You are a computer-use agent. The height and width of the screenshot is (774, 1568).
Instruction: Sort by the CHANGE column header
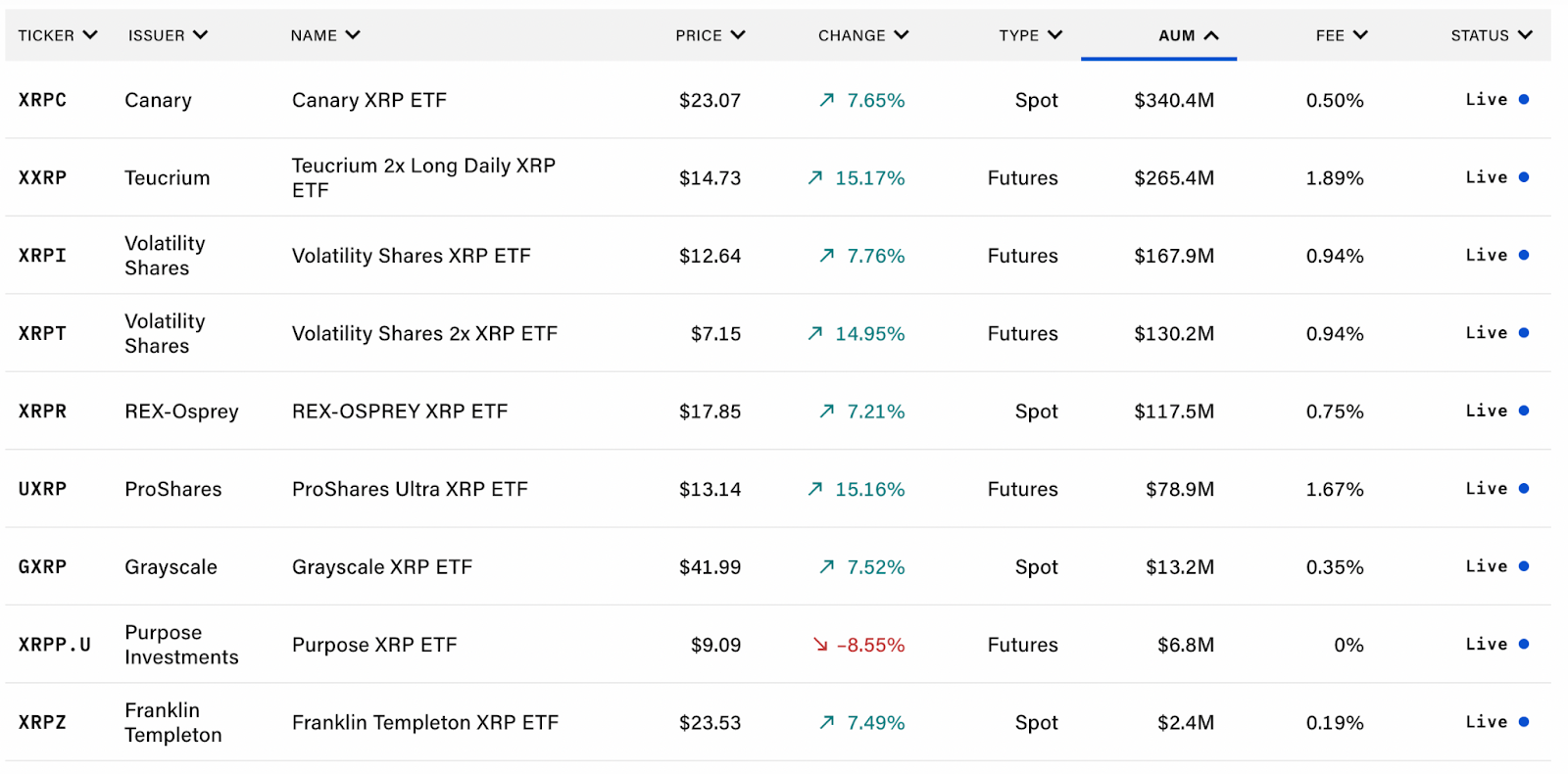(x=862, y=35)
